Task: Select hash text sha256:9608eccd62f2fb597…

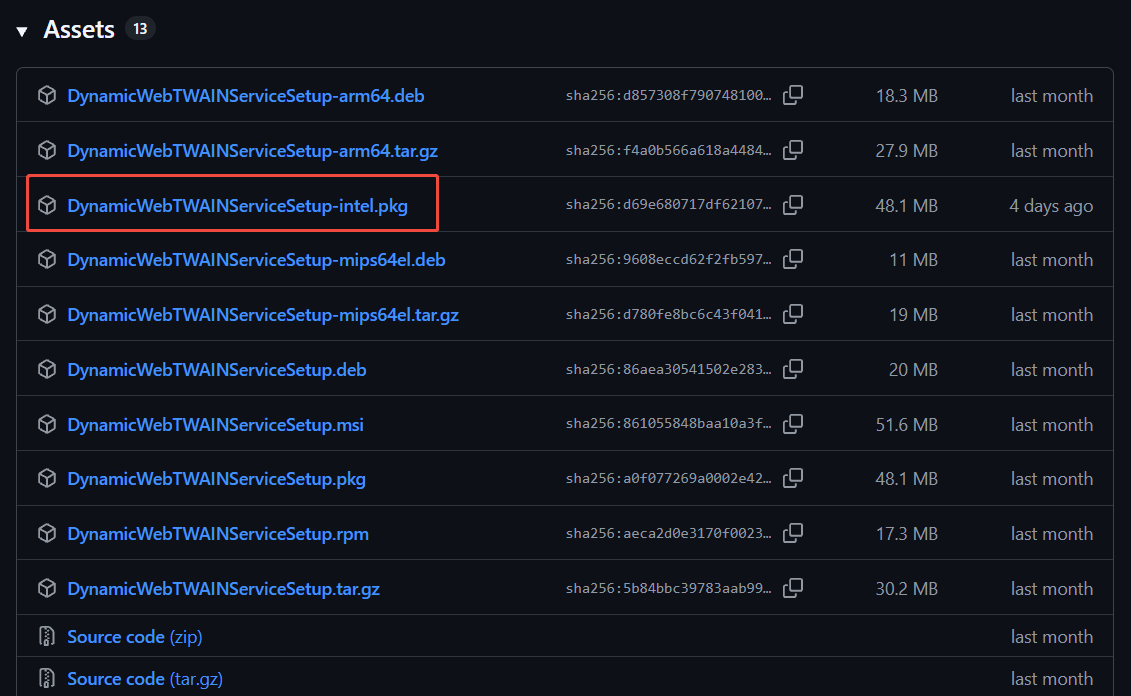Action: [x=668, y=259]
